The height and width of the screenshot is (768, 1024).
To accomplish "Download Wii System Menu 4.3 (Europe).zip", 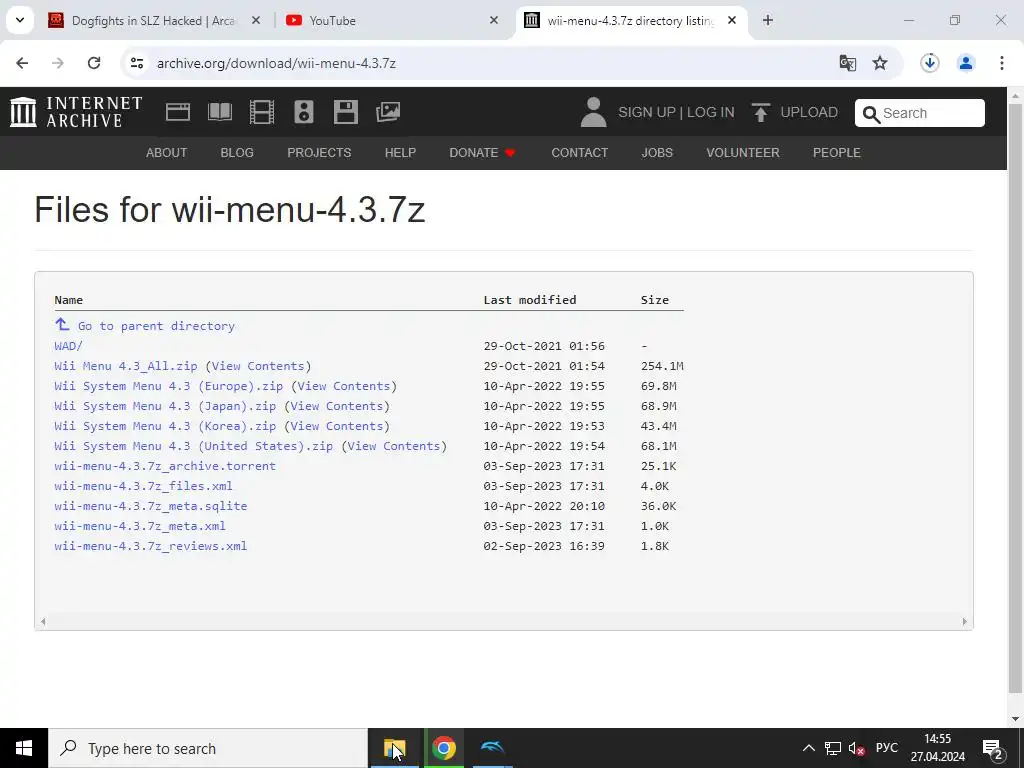I will [168, 386].
